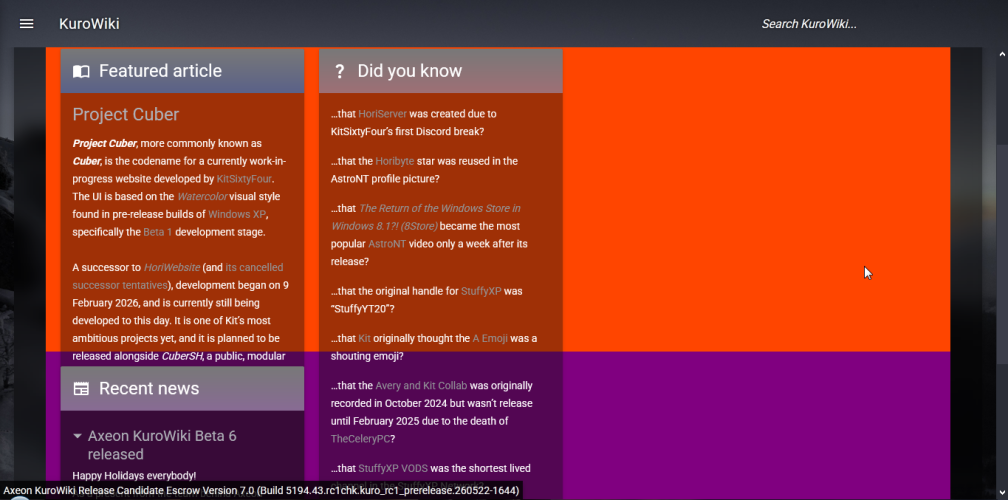Follow the Watercolor link
The image size is (1008, 500).
[x=202, y=197]
